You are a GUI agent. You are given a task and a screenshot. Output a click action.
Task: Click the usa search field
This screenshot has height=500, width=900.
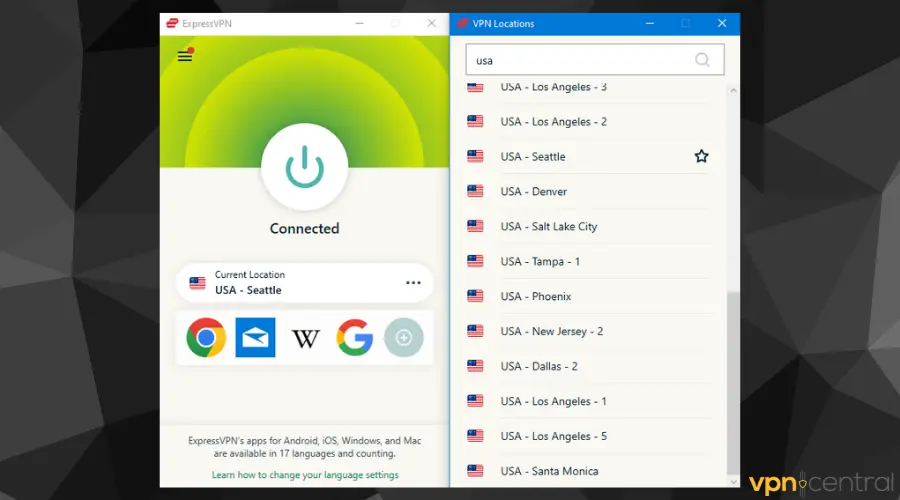tap(595, 60)
